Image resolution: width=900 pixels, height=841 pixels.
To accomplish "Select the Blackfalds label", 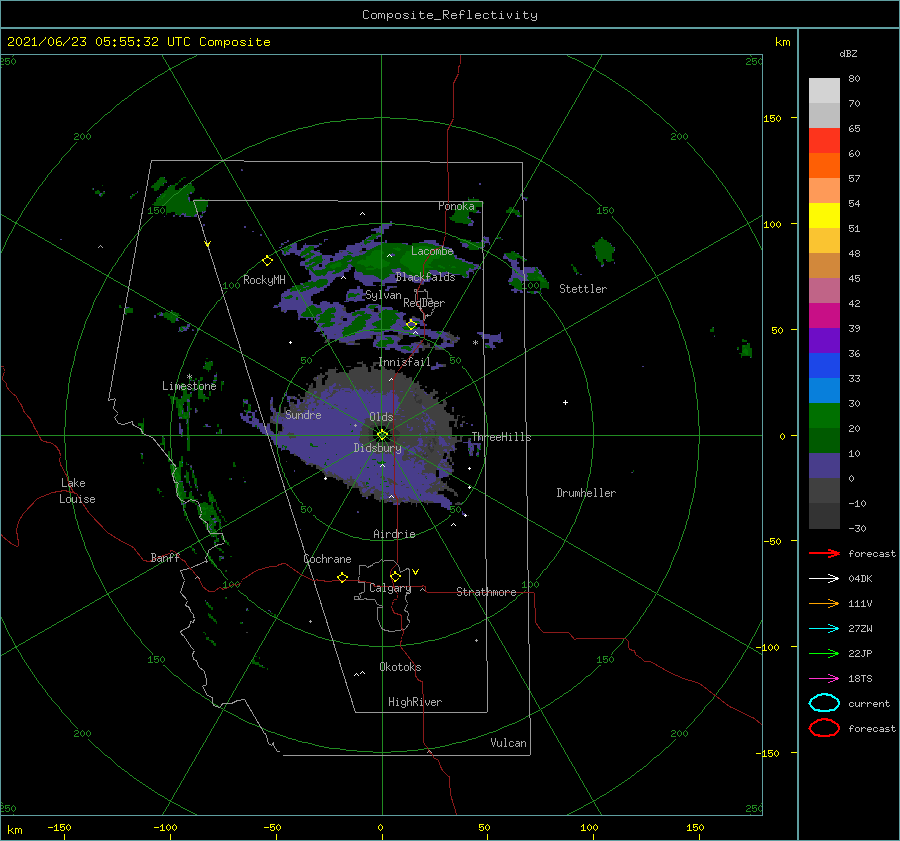I will pos(425,277).
